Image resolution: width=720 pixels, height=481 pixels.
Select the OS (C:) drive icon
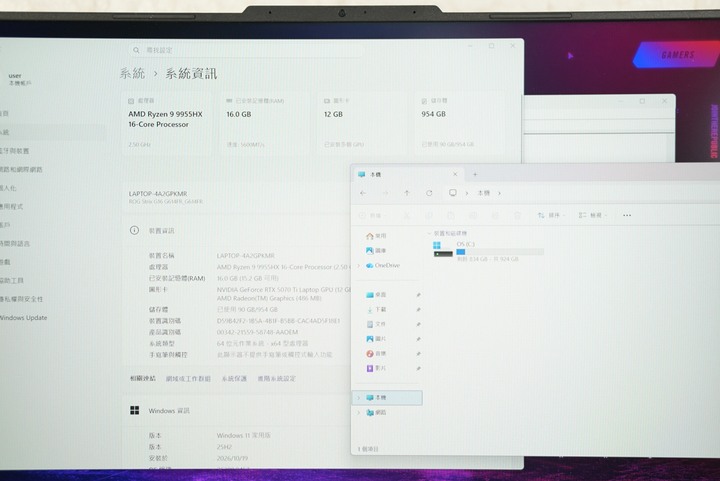pyautogui.click(x=443, y=249)
